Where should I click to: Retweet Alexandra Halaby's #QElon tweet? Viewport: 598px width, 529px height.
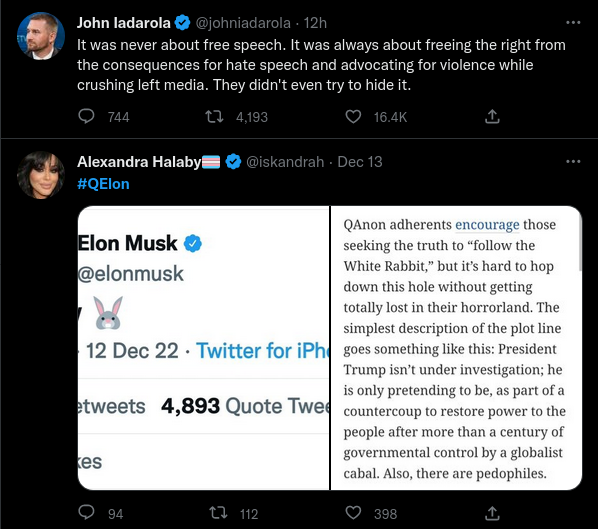[219, 513]
